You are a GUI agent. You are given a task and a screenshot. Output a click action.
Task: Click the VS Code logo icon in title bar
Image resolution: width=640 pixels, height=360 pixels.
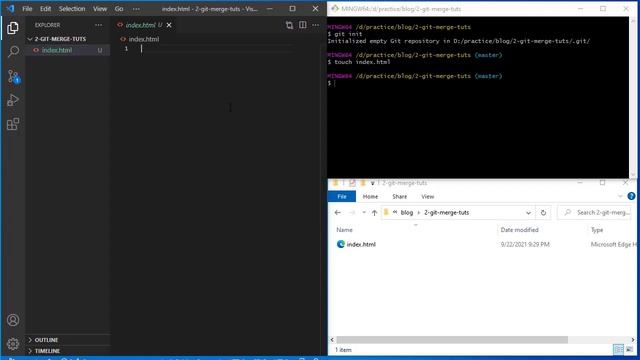pos(11,9)
